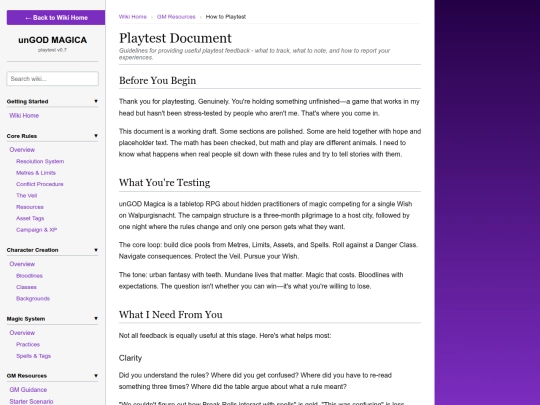Image resolution: width=540 pixels, height=405 pixels.
Task: Click How to Playtest breadcrumb text
Action: tap(226, 17)
